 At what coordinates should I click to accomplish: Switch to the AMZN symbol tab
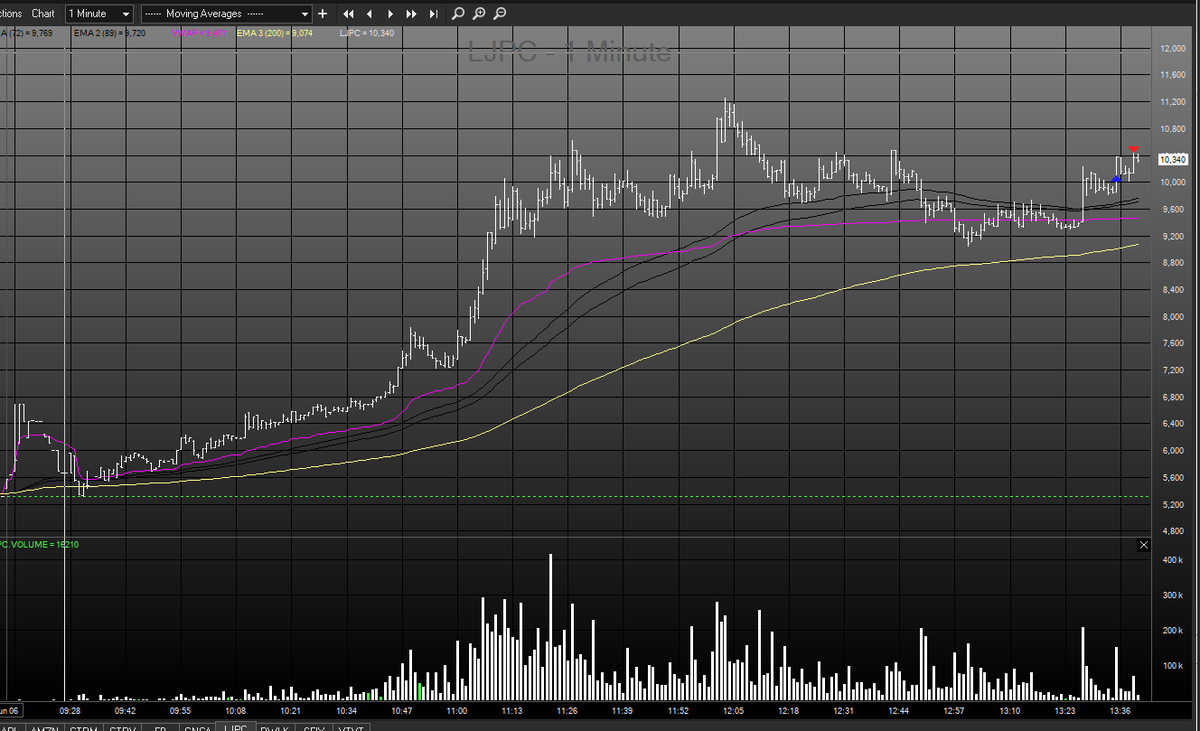click(x=44, y=727)
